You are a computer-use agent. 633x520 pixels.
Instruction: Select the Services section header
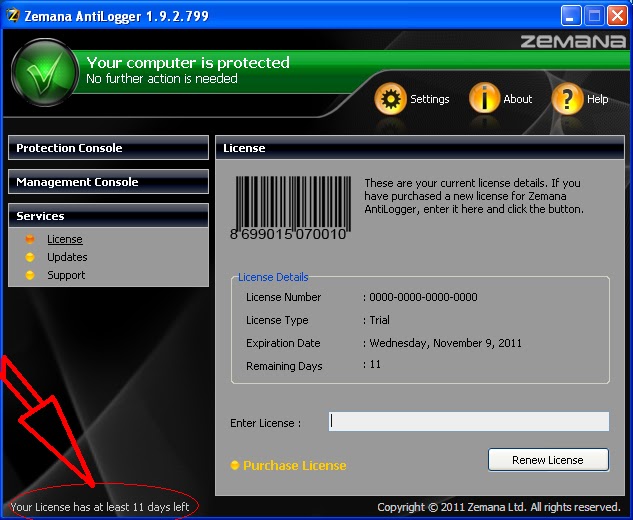click(x=108, y=216)
